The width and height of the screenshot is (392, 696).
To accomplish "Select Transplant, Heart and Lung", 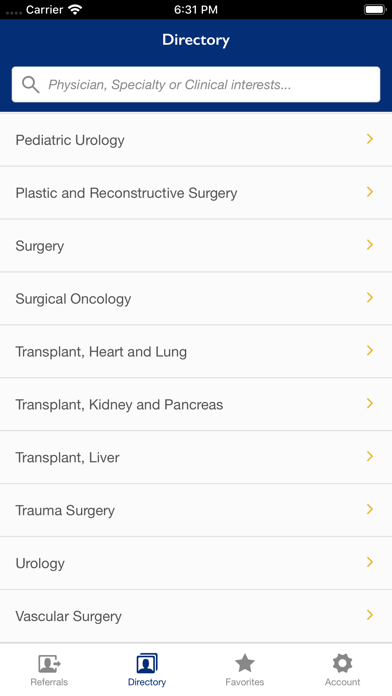I will tap(196, 351).
